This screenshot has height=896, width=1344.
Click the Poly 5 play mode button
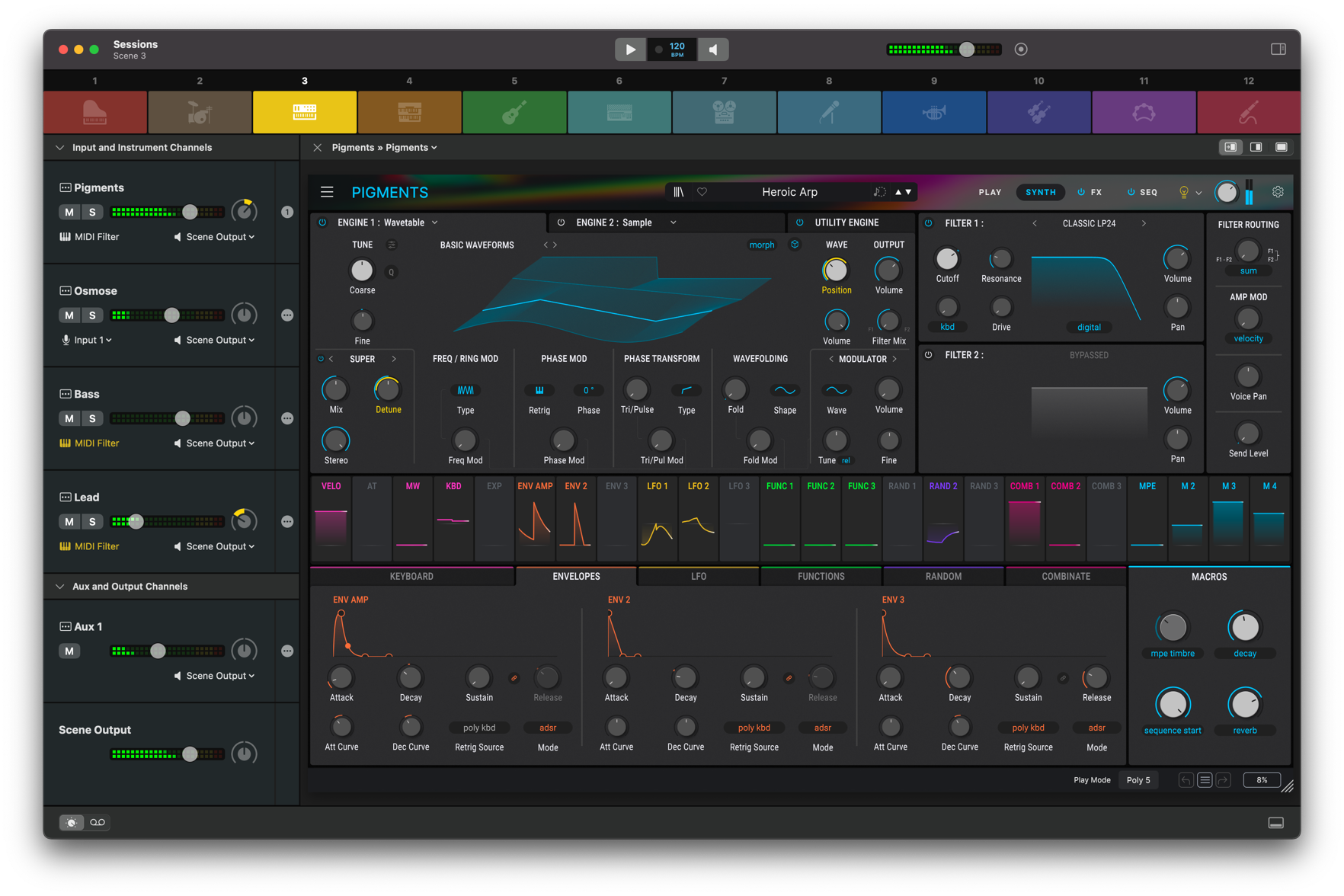pos(1138,780)
